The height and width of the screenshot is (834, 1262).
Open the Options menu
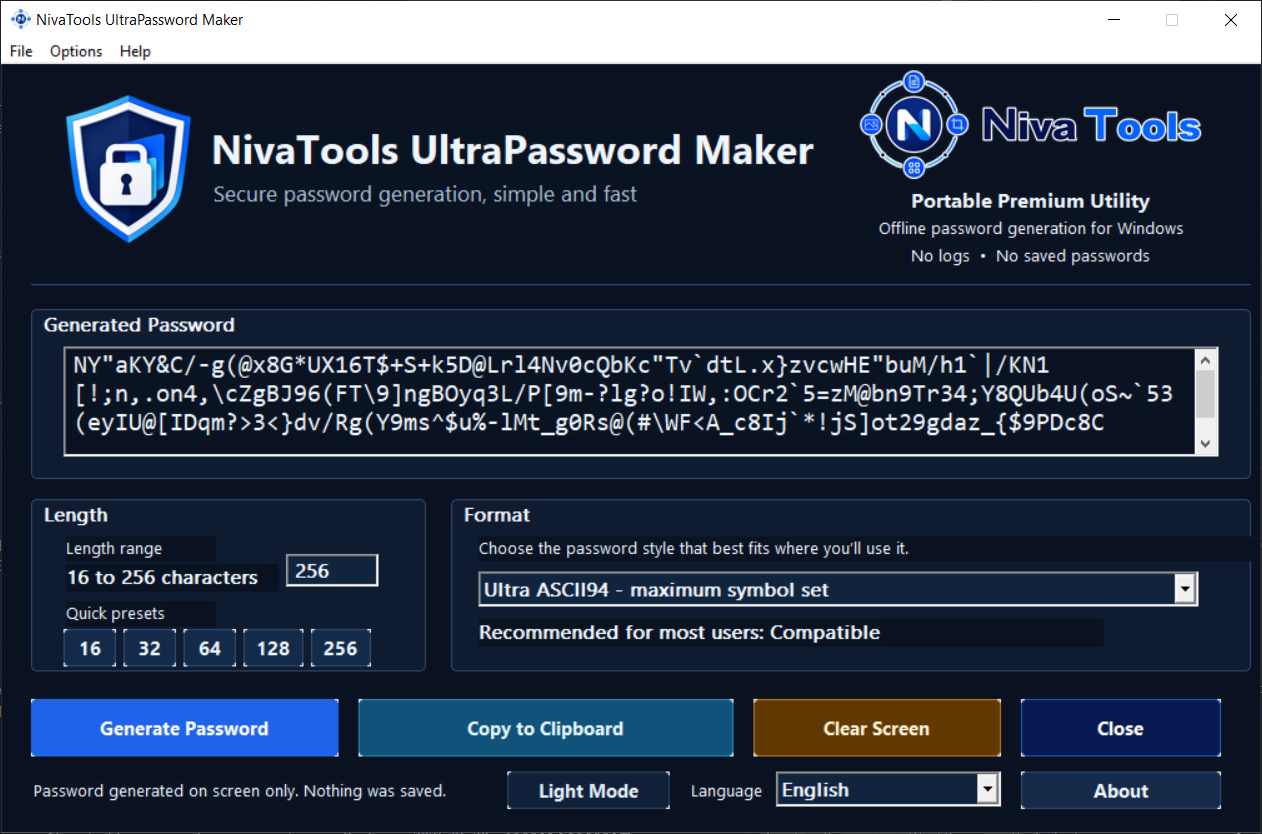[76, 51]
